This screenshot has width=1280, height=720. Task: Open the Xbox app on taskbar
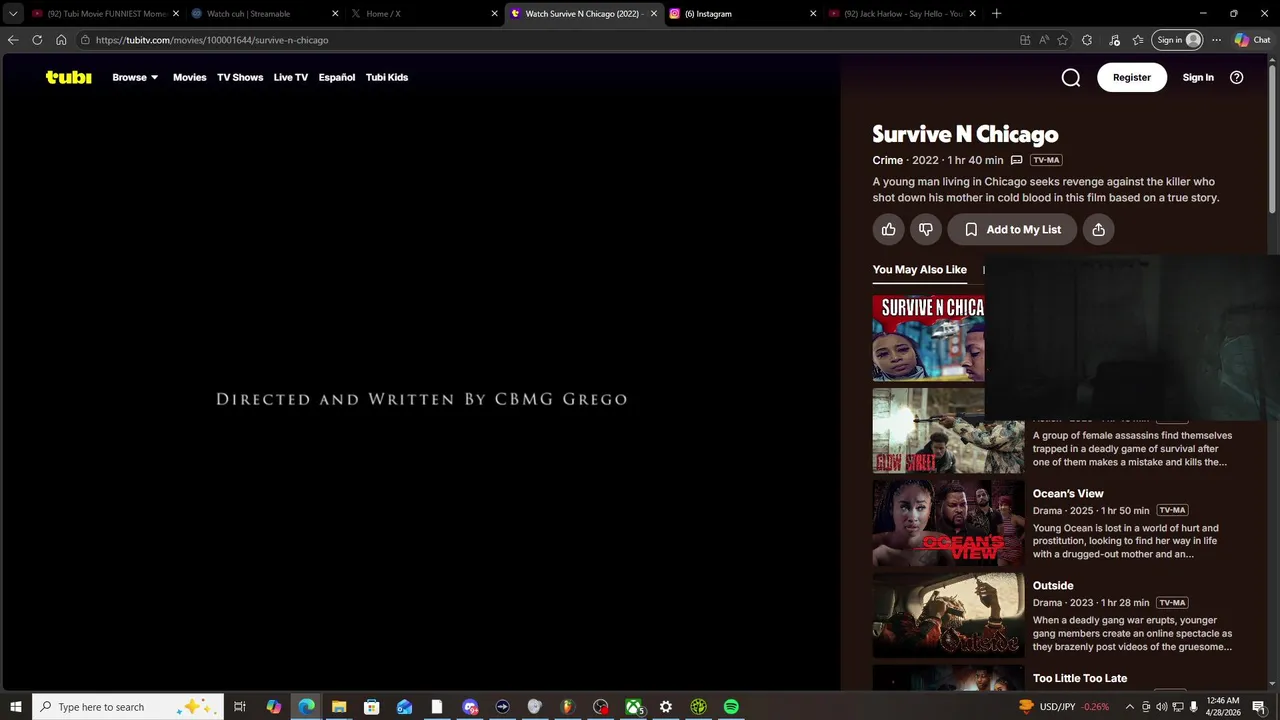click(633, 707)
